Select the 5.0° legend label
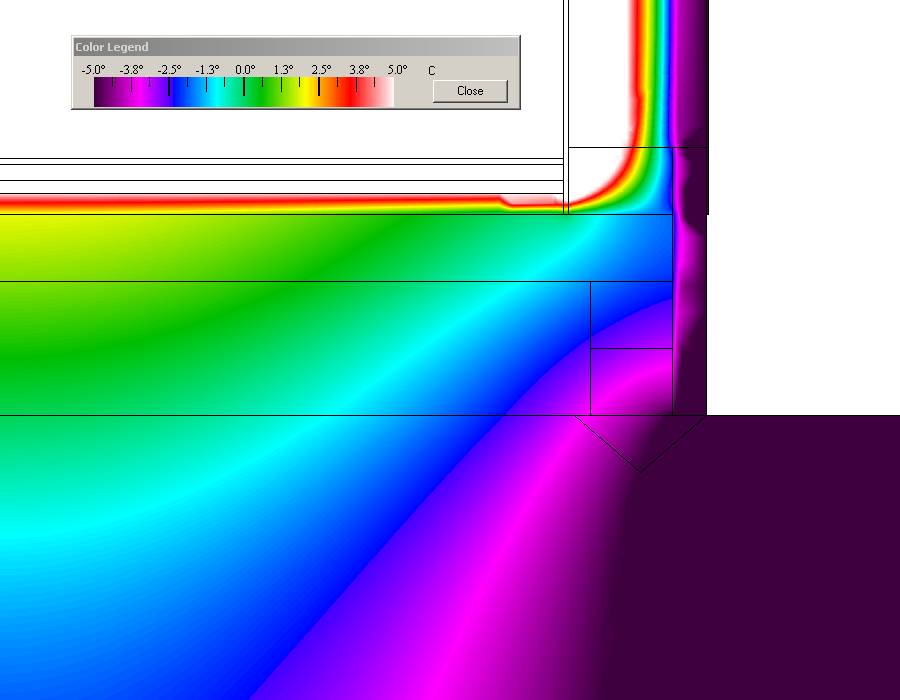This screenshot has width=900, height=700. pyautogui.click(x=397, y=70)
